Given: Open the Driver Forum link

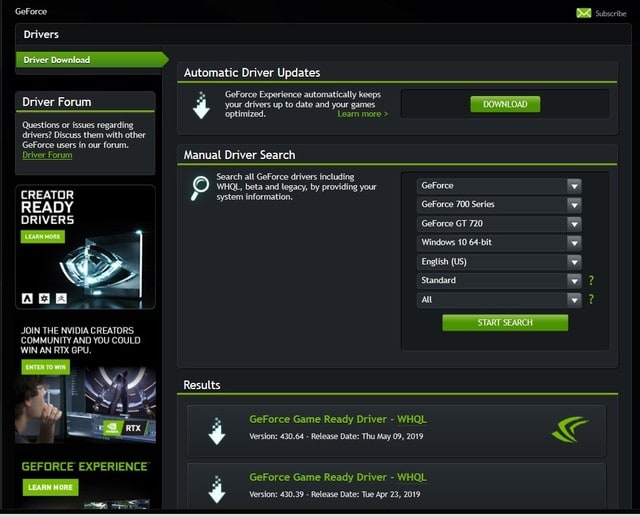Looking at the screenshot, I should click(47, 155).
